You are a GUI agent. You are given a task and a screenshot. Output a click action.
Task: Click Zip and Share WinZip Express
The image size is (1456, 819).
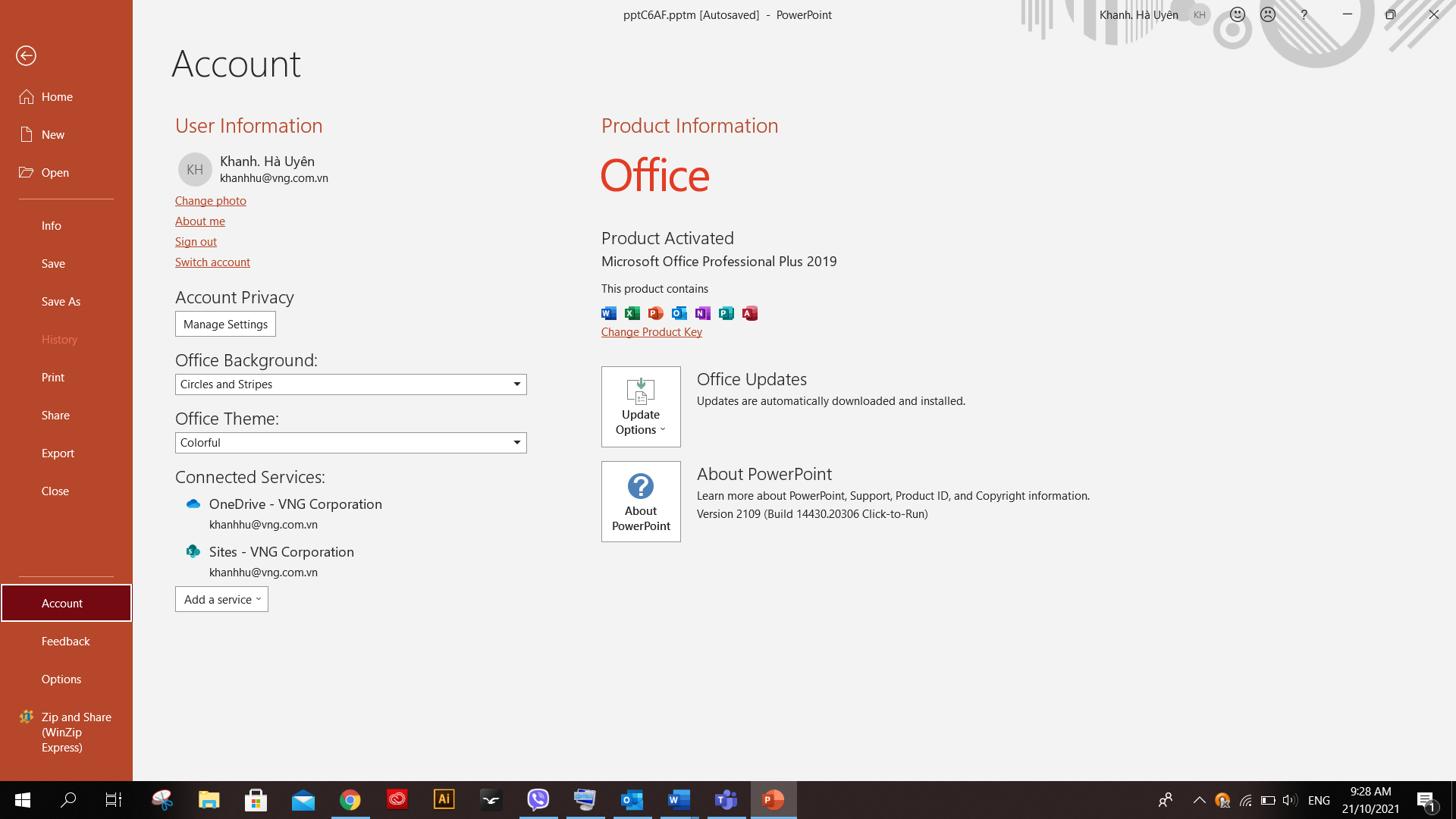(x=66, y=732)
